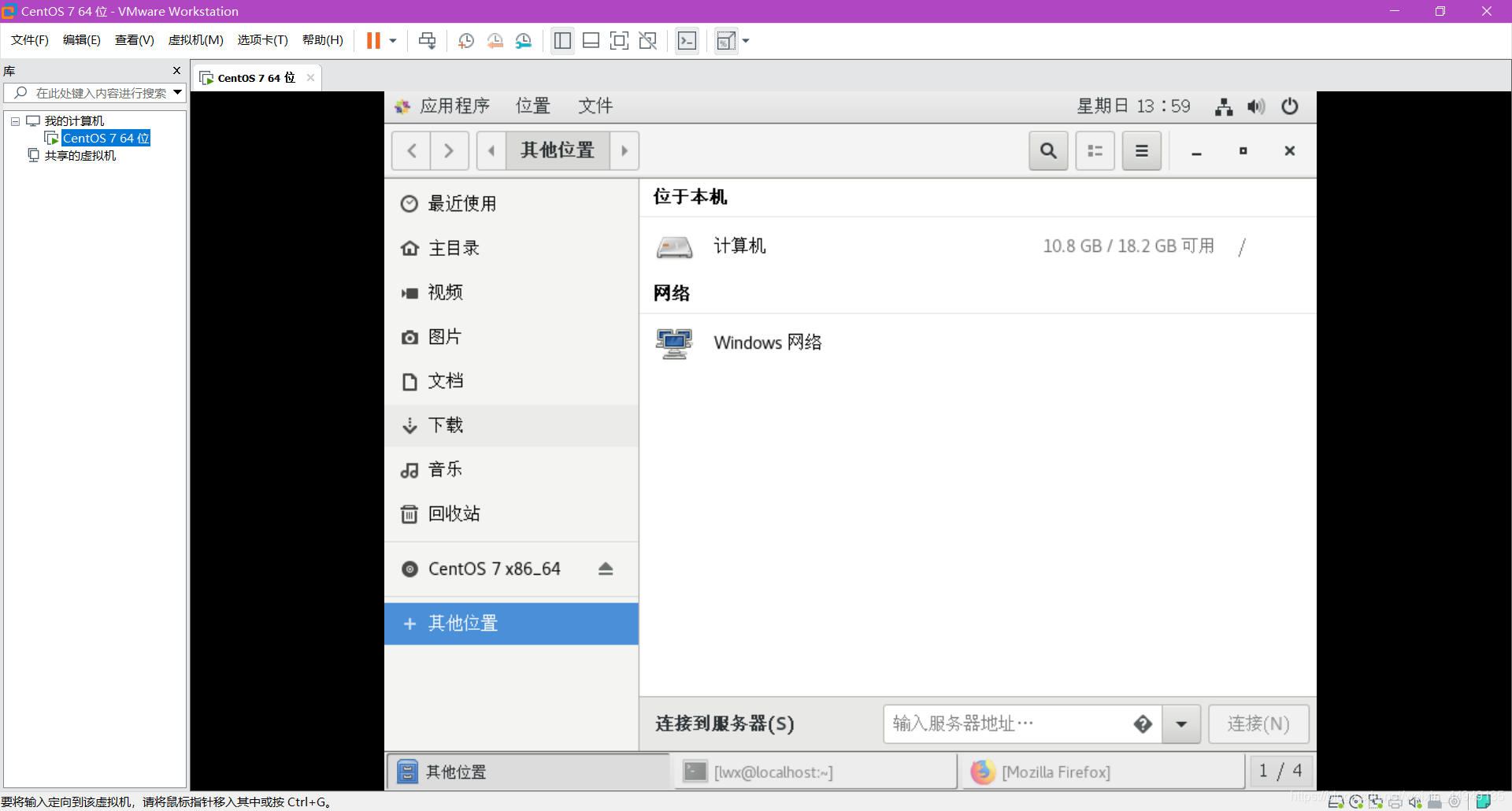Switch to [lwx@localhost:~] terminal taskbar item
The width and height of the screenshot is (1512, 811).
[815, 772]
